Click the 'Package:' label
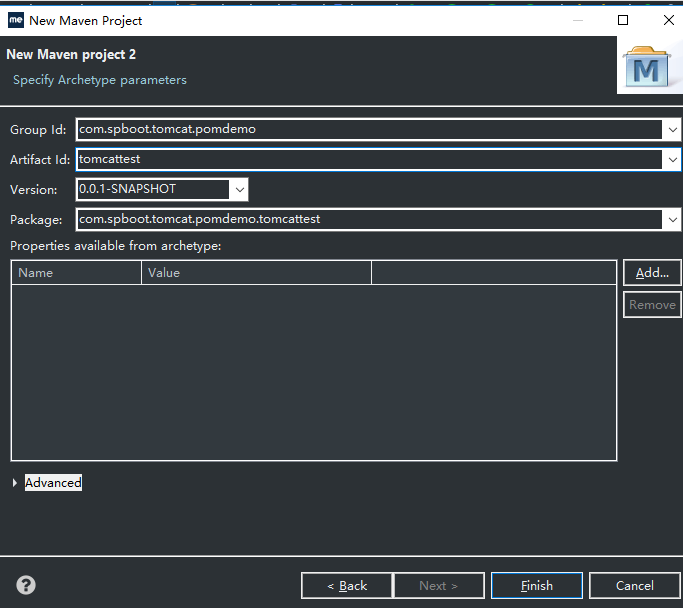683x608 pixels. click(36, 220)
